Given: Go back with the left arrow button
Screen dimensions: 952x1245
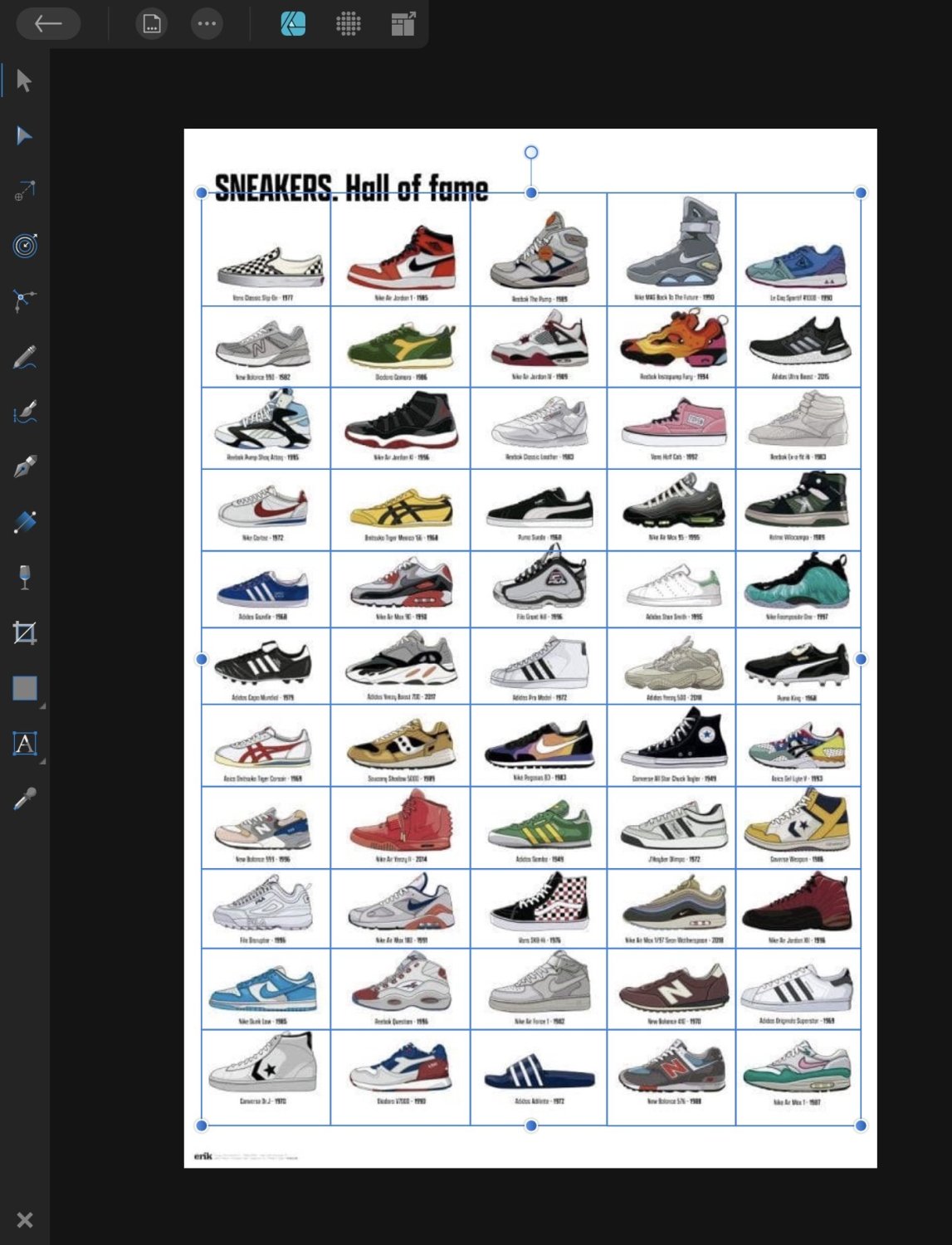Looking at the screenshot, I should pyautogui.click(x=48, y=23).
